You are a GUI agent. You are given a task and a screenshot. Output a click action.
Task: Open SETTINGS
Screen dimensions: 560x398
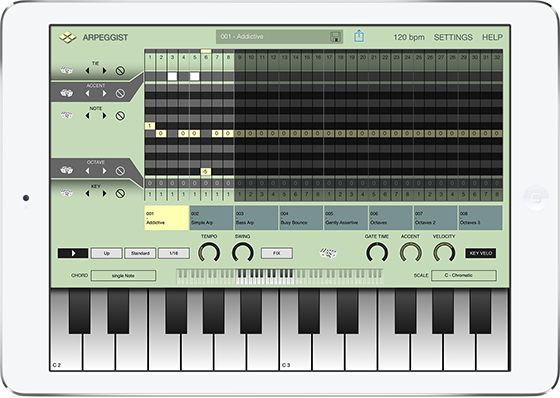(453, 37)
